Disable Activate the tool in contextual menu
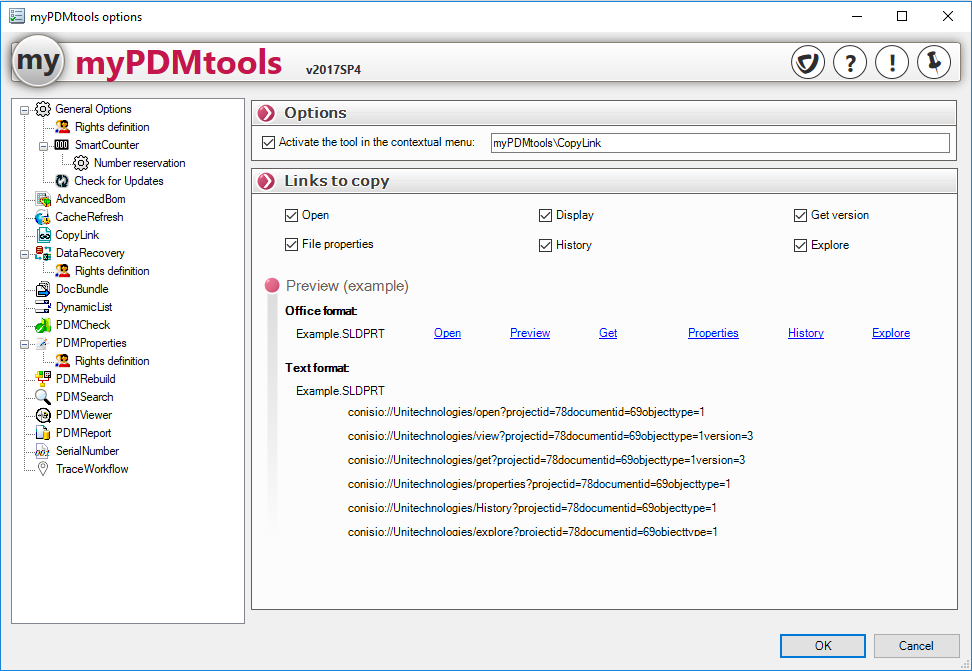 [x=268, y=143]
